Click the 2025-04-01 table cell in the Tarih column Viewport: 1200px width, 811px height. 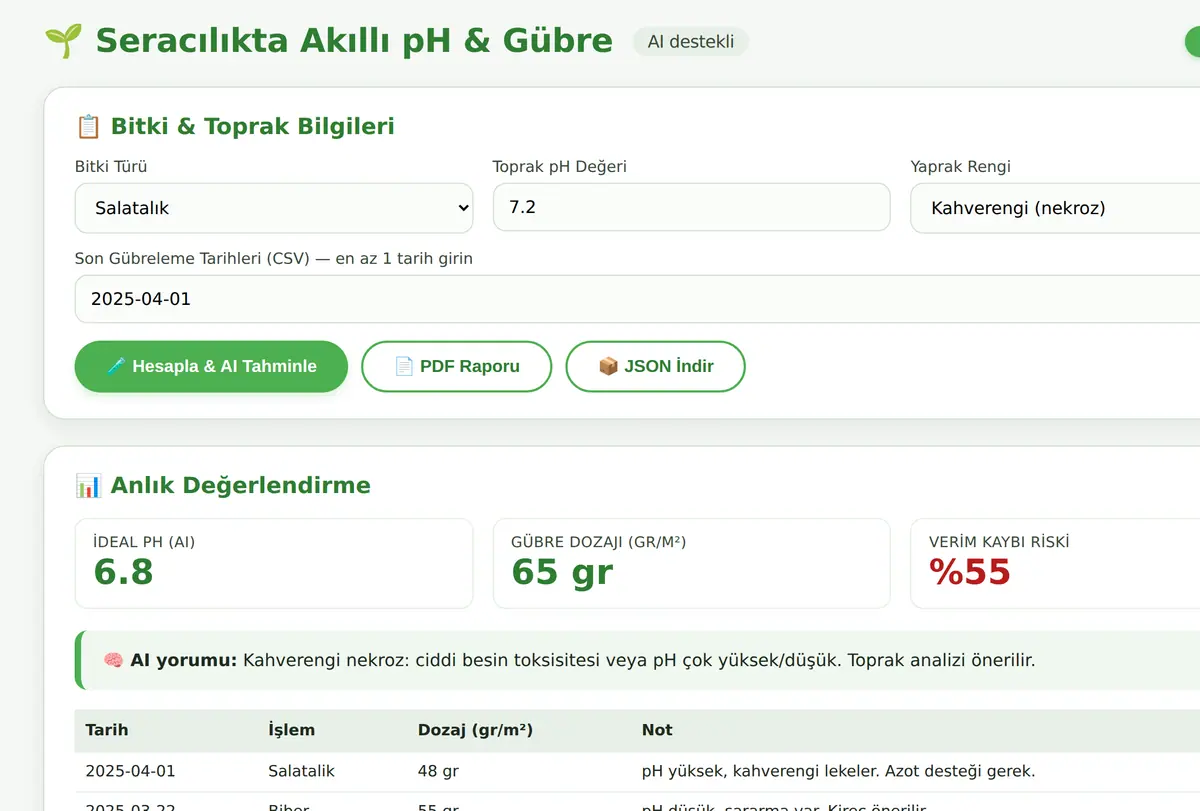pyautogui.click(x=130, y=771)
